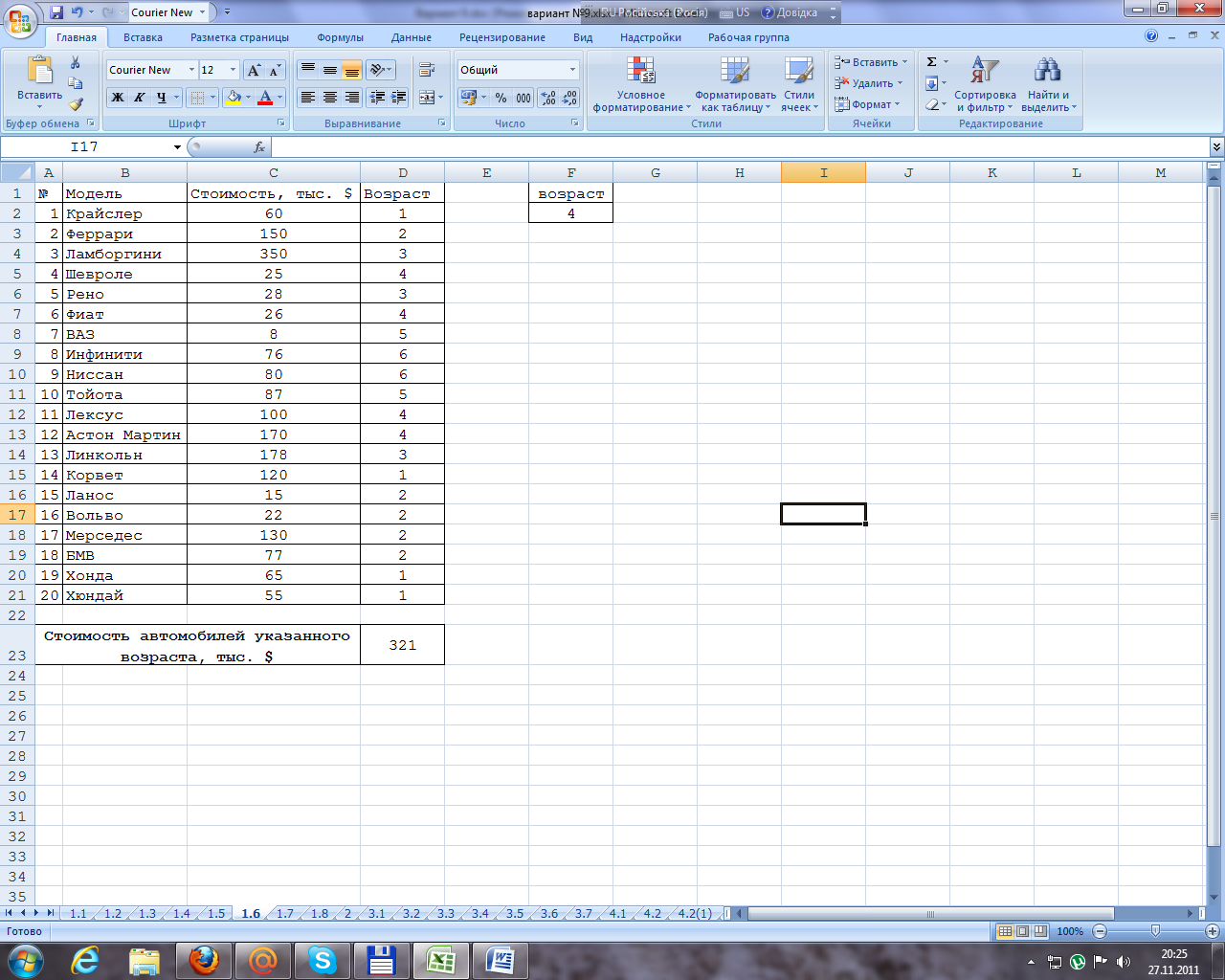Click Decrease Decimal icon
1225x980 pixels.
tap(569, 98)
